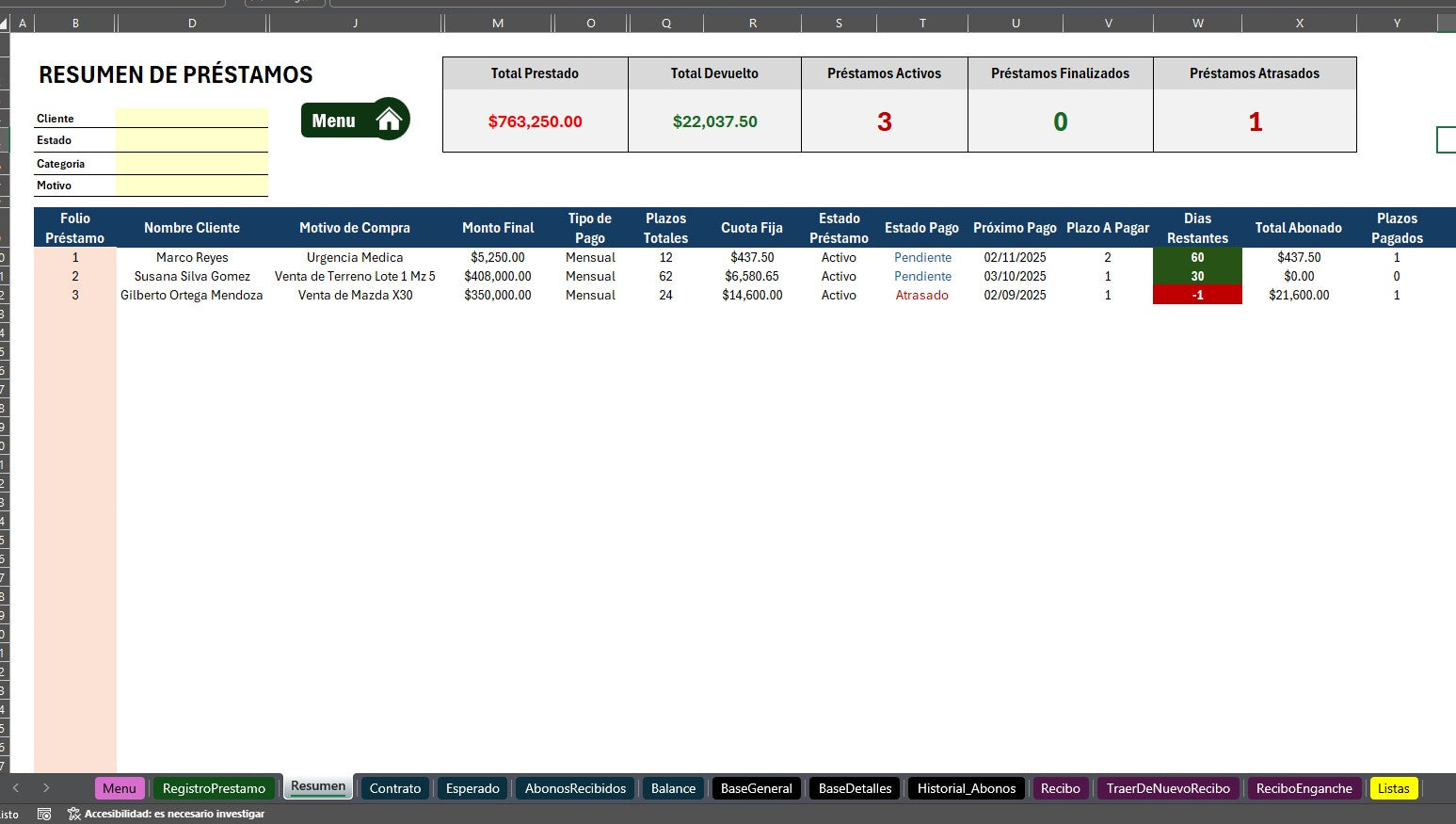This screenshot has height=824, width=1456.
Task: Select the yellow Listas sheet tab
Action: [1393, 788]
